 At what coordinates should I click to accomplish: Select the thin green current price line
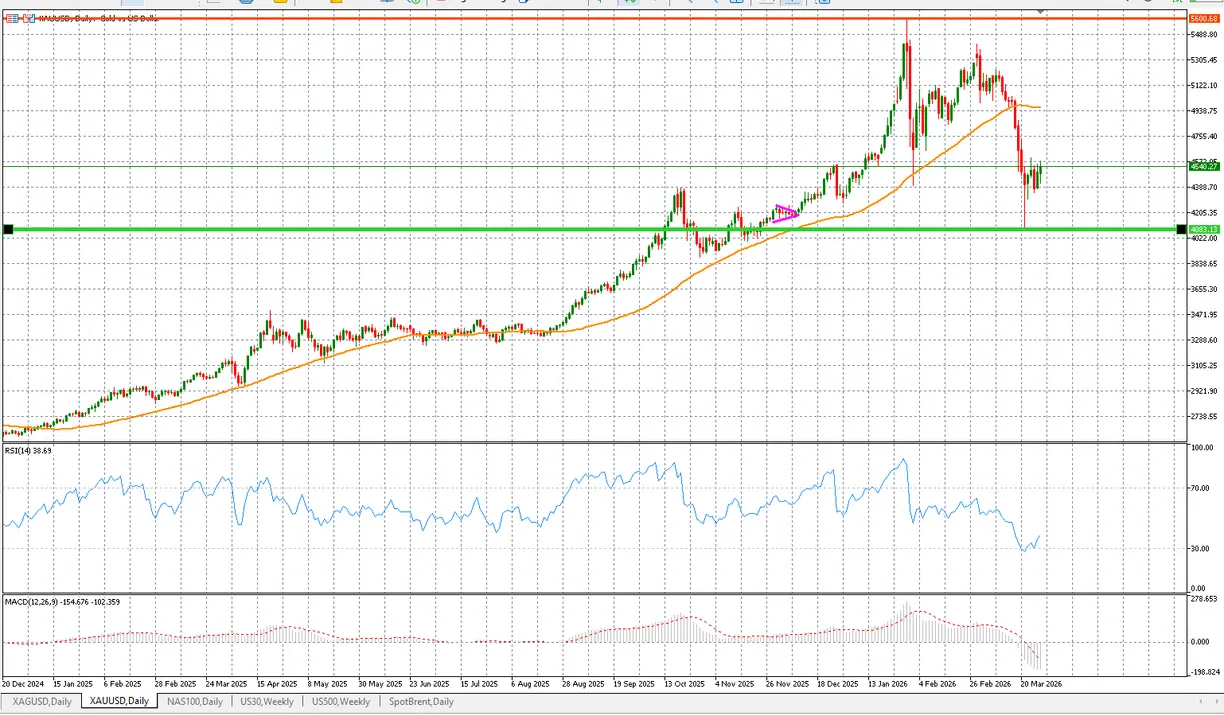coord(594,167)
